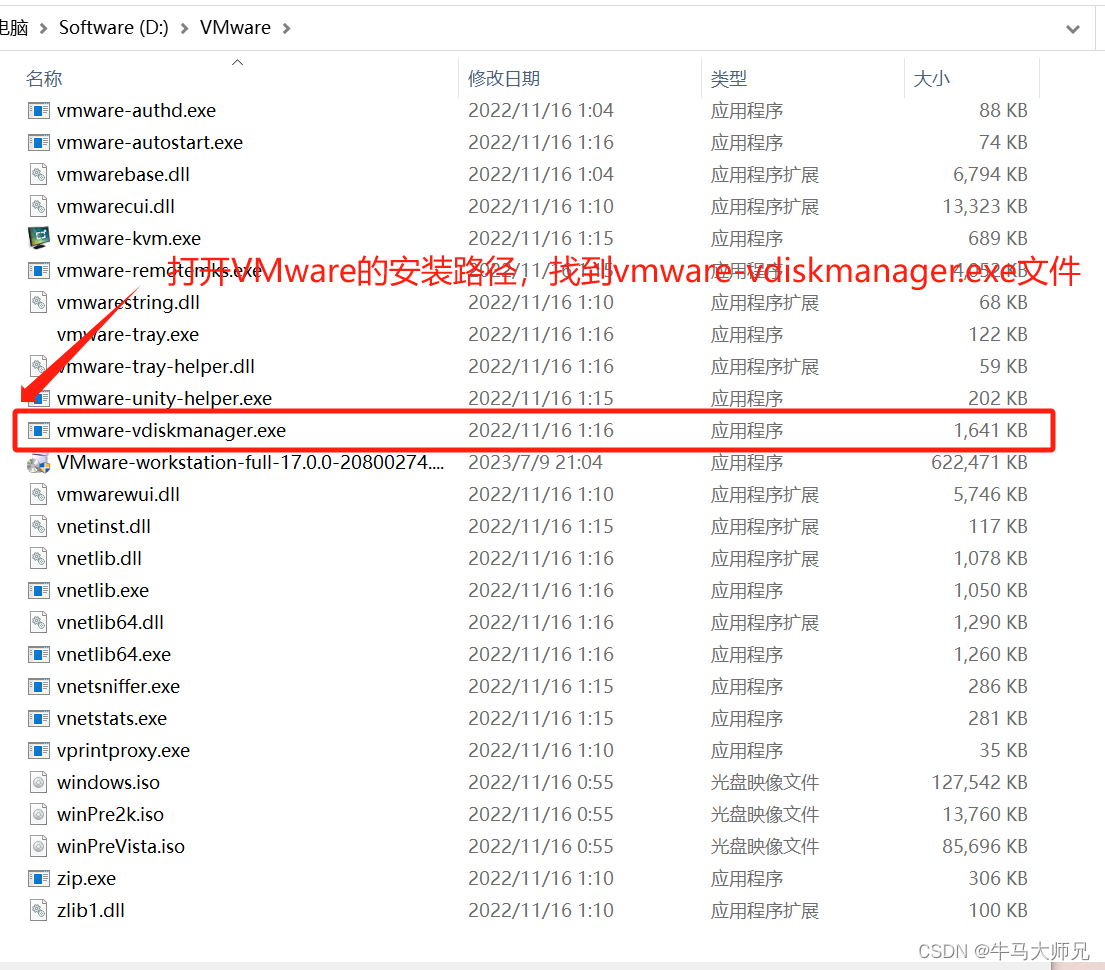Navigate to Software (D:) via breadcrumb
This screenshot has height=970, width=1105.
pyautogui.click(x=113, y=27)
